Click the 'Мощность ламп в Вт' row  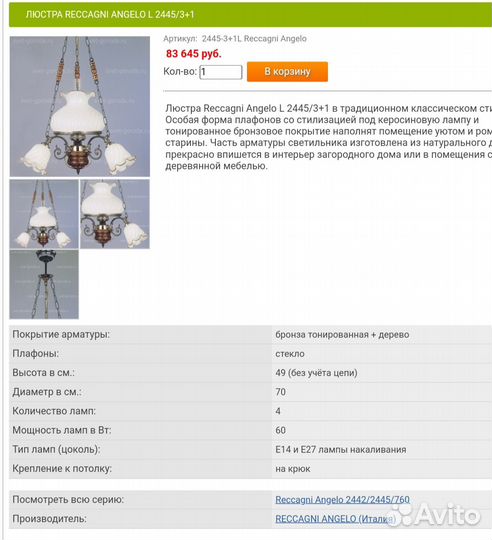(250, 430)
